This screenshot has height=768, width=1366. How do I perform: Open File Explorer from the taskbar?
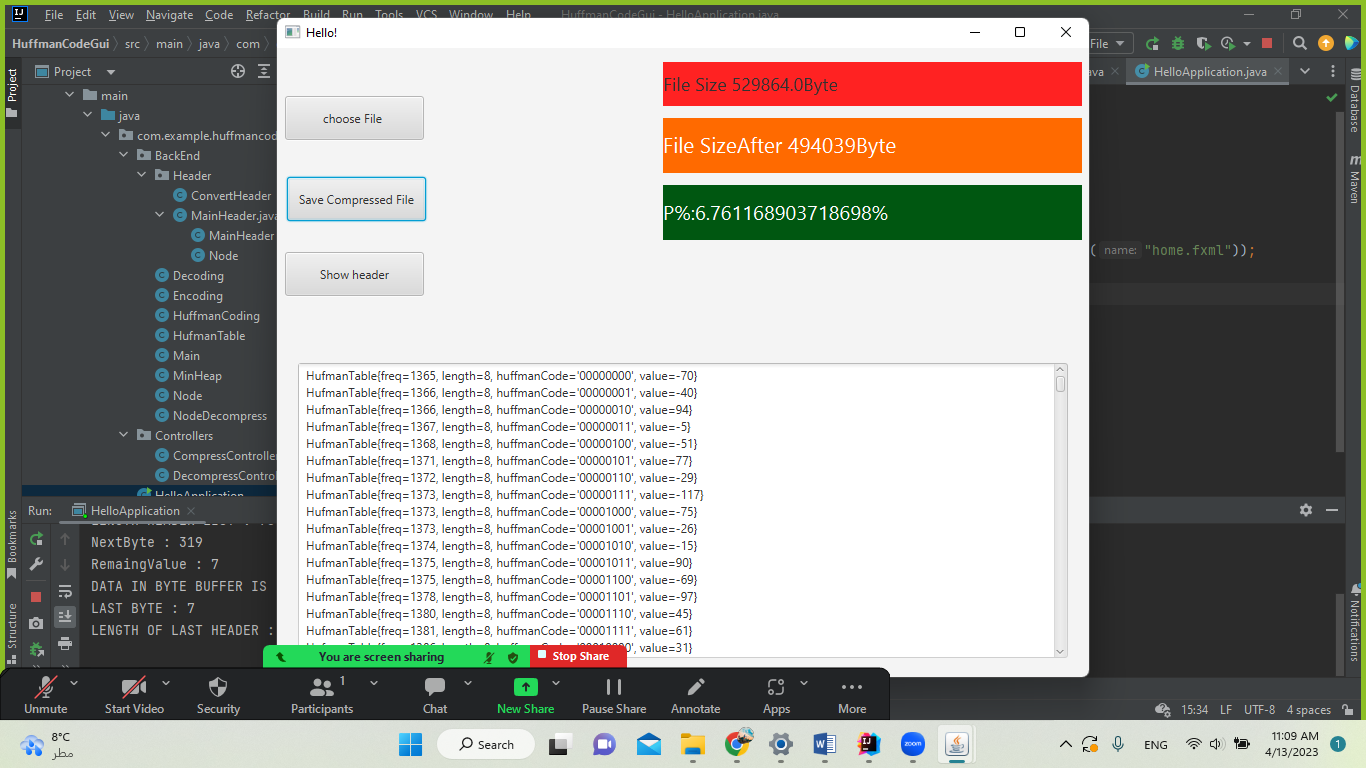(x=693, y=744)
